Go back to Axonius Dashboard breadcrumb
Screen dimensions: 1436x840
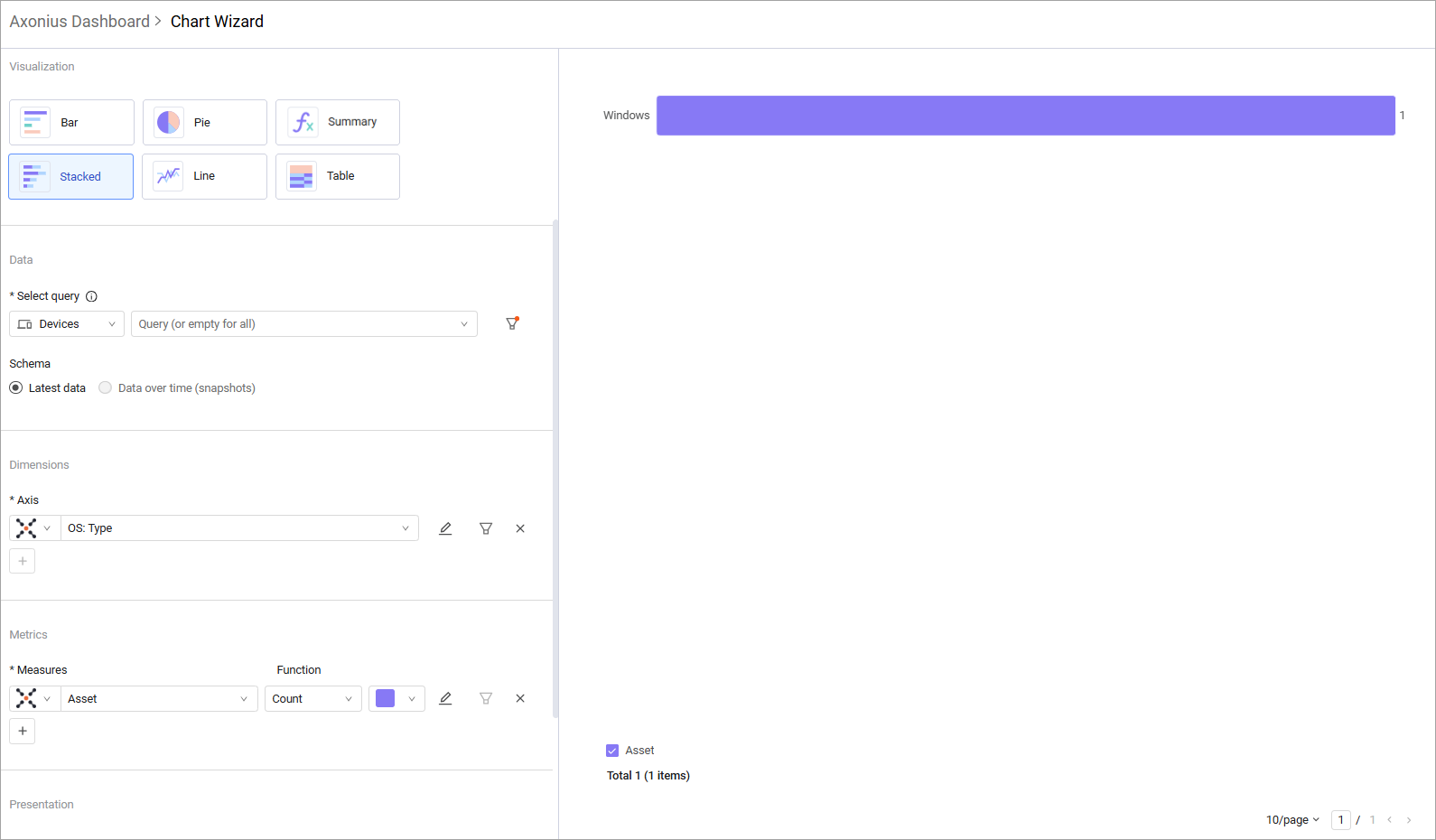click(79, 22)
